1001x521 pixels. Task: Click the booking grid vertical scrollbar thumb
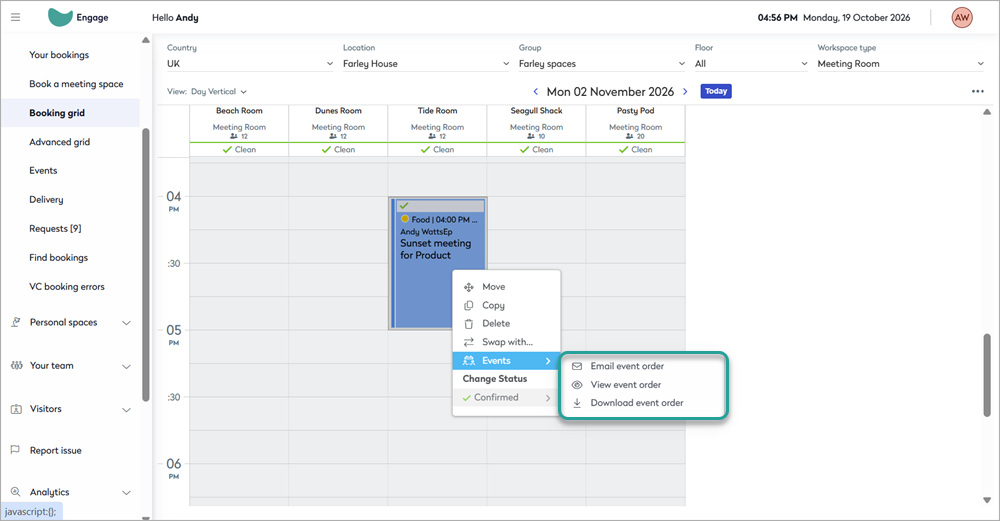[987, 375]
